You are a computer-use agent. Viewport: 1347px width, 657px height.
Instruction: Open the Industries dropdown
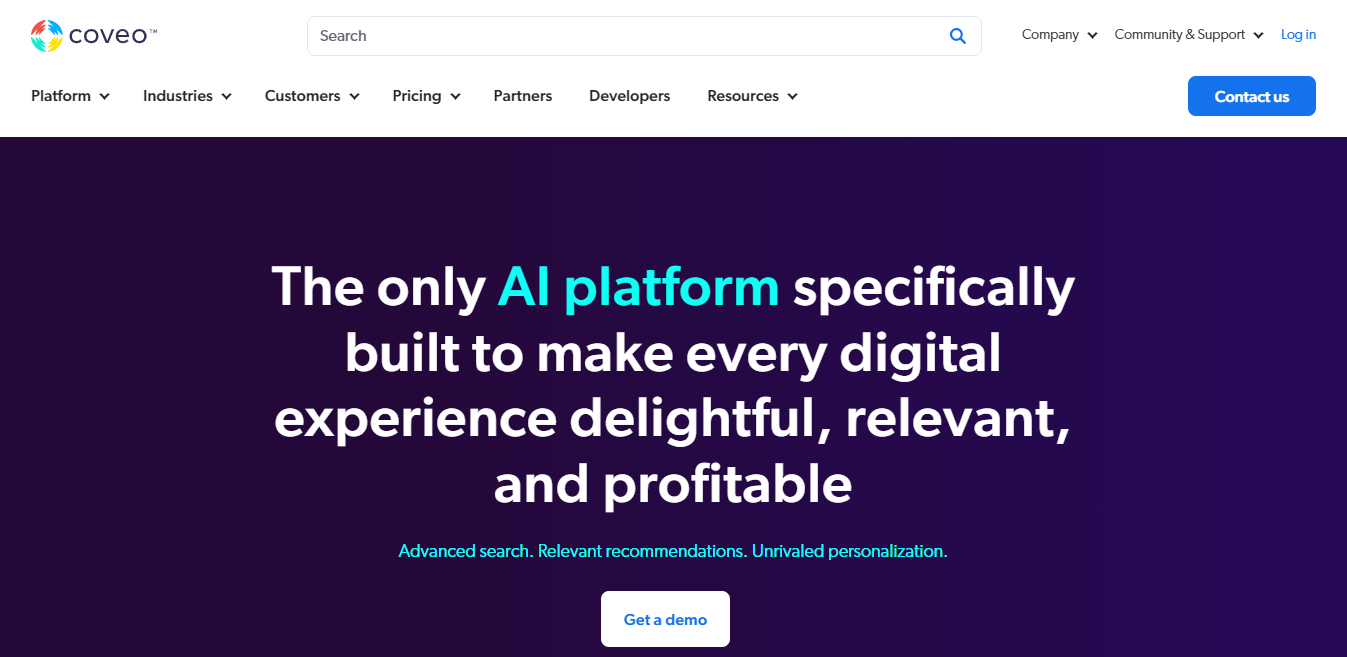click(178, 96)
